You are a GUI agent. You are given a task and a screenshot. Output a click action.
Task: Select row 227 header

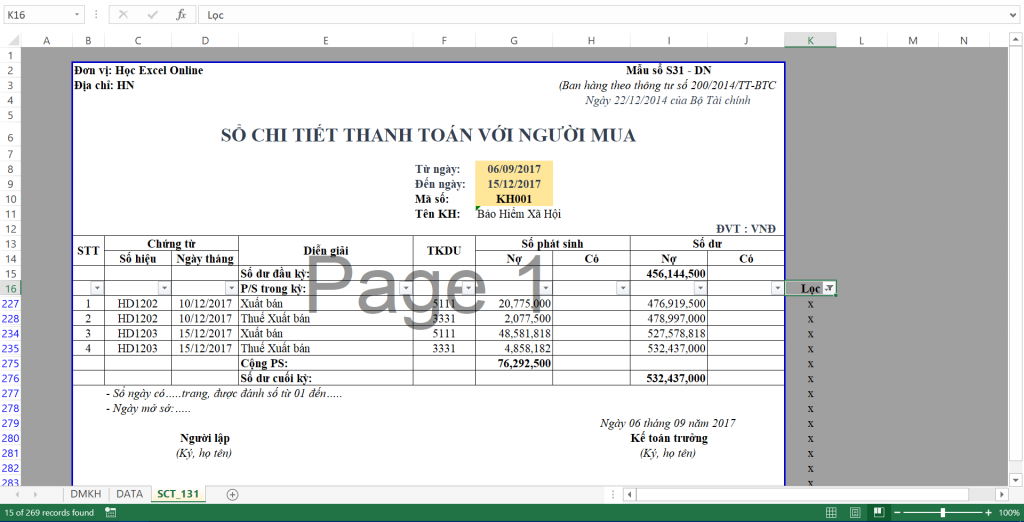tap(10, 303)
